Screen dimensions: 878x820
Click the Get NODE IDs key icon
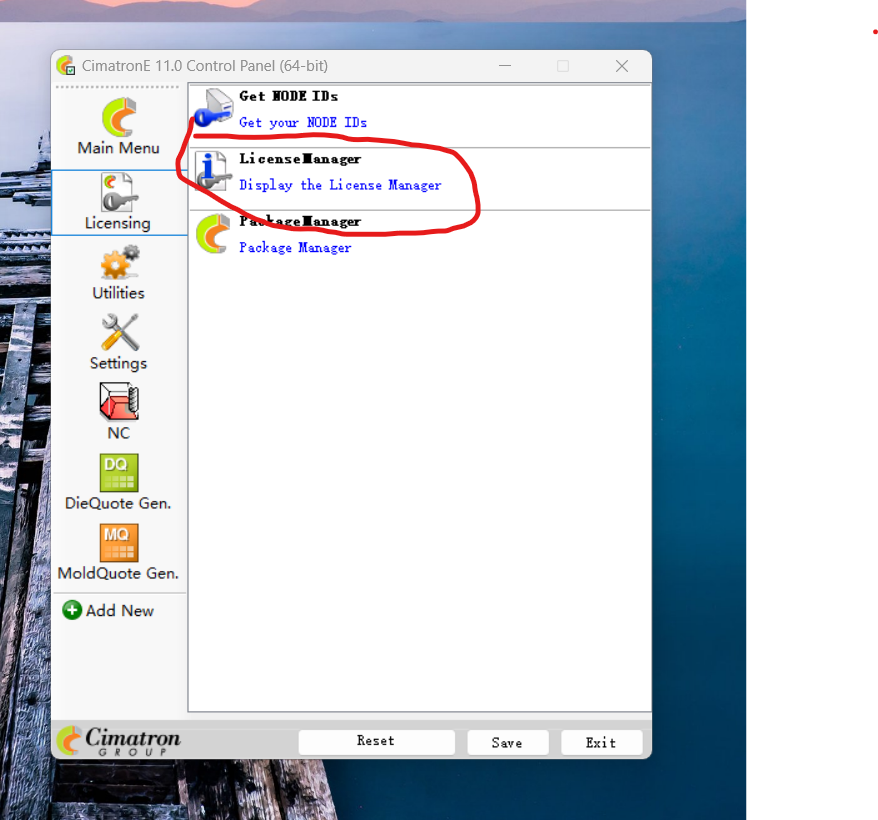click(213, 108)
